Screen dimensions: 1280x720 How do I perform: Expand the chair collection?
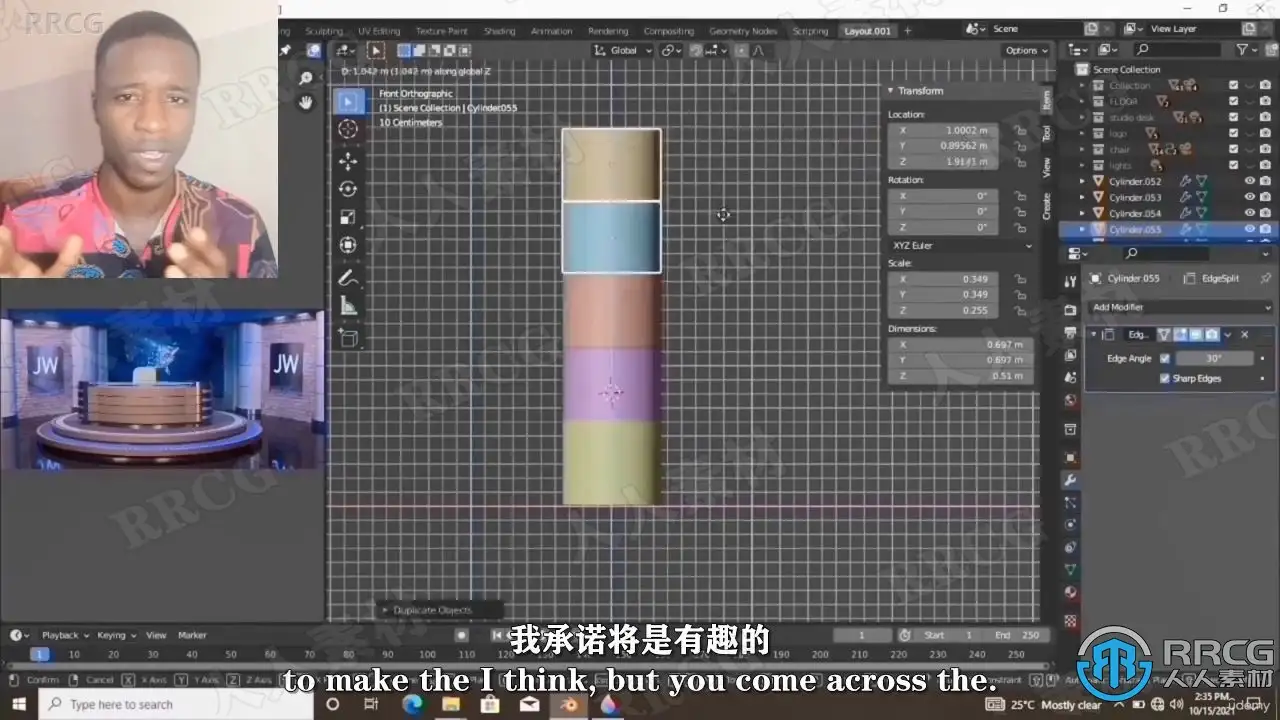pyautogui.click(x=1082, y=149)
